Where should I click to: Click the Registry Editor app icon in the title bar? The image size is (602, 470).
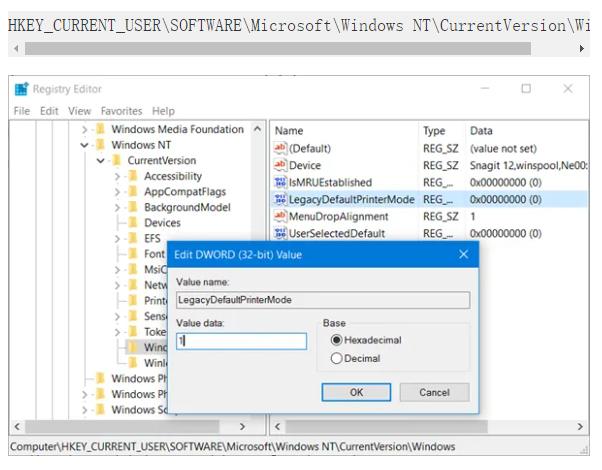[22, 89]
